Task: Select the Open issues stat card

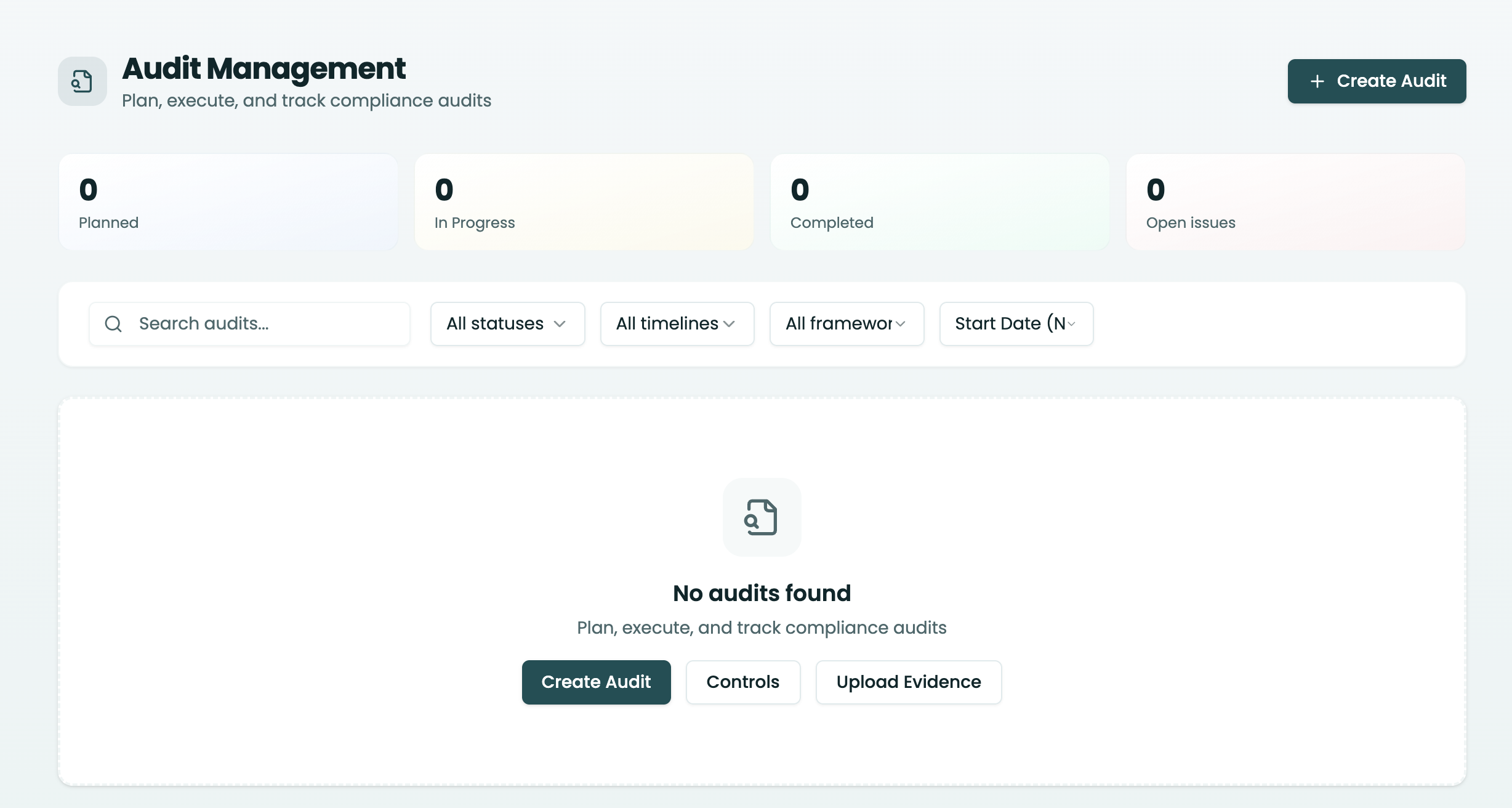Action: pyautogui.click(x=1296, y=202)
